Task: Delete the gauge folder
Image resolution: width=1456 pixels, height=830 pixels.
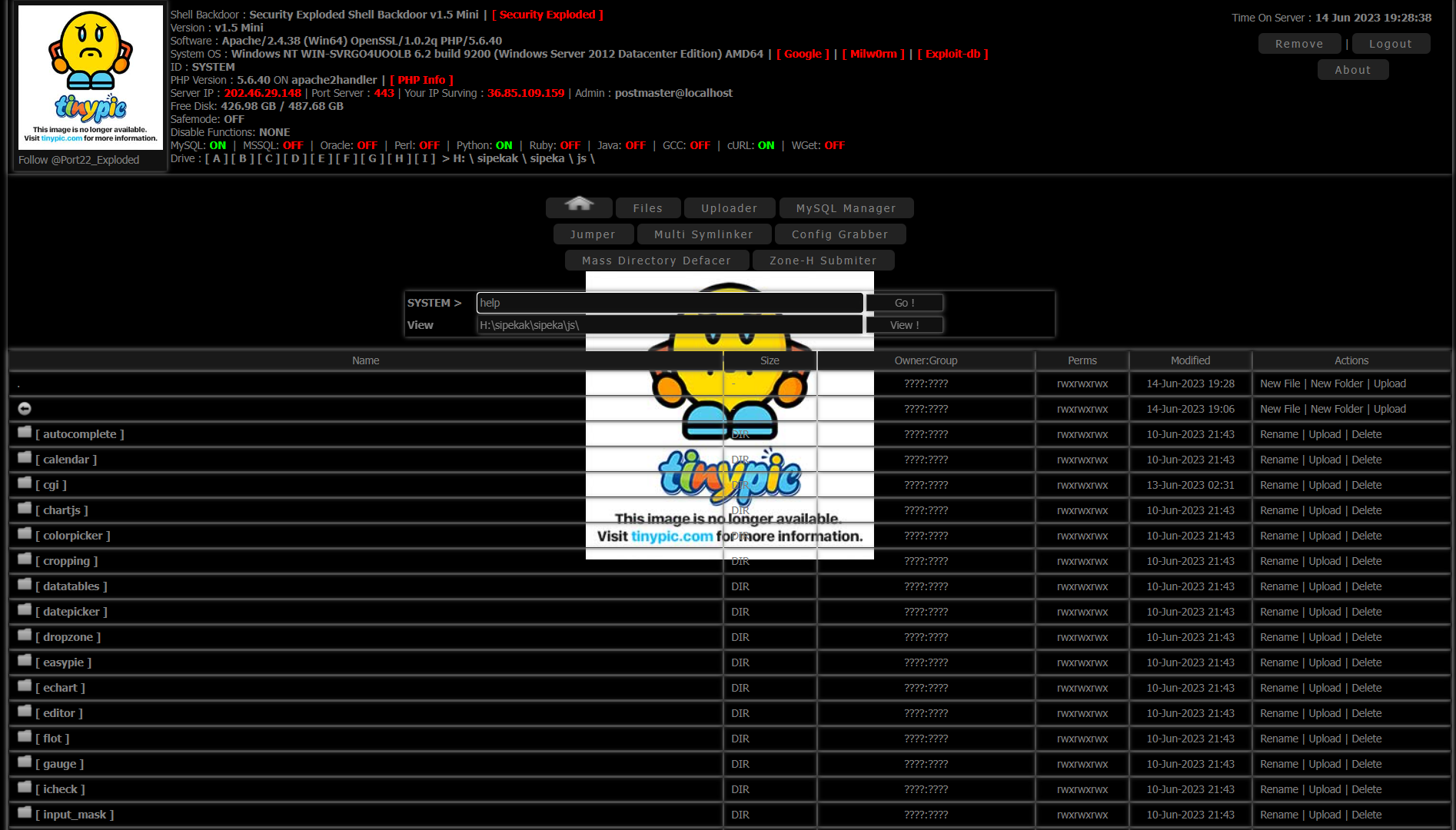Action: pyautogui.click(x=1367, y=764)
